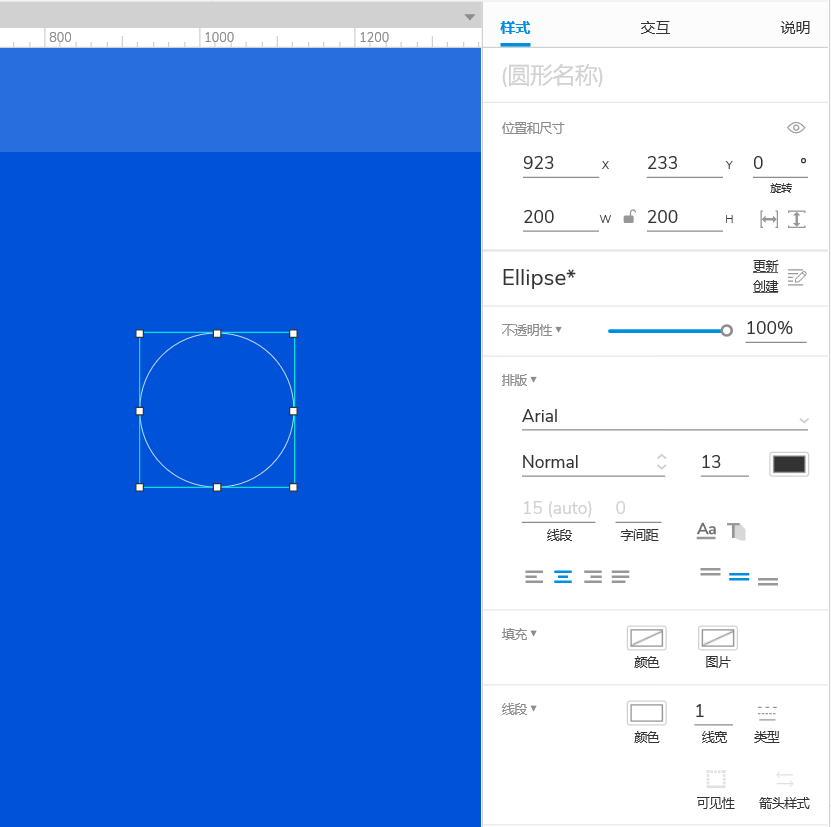
Task: Open the Normal font style dropdown
Action: coord(594,462)
